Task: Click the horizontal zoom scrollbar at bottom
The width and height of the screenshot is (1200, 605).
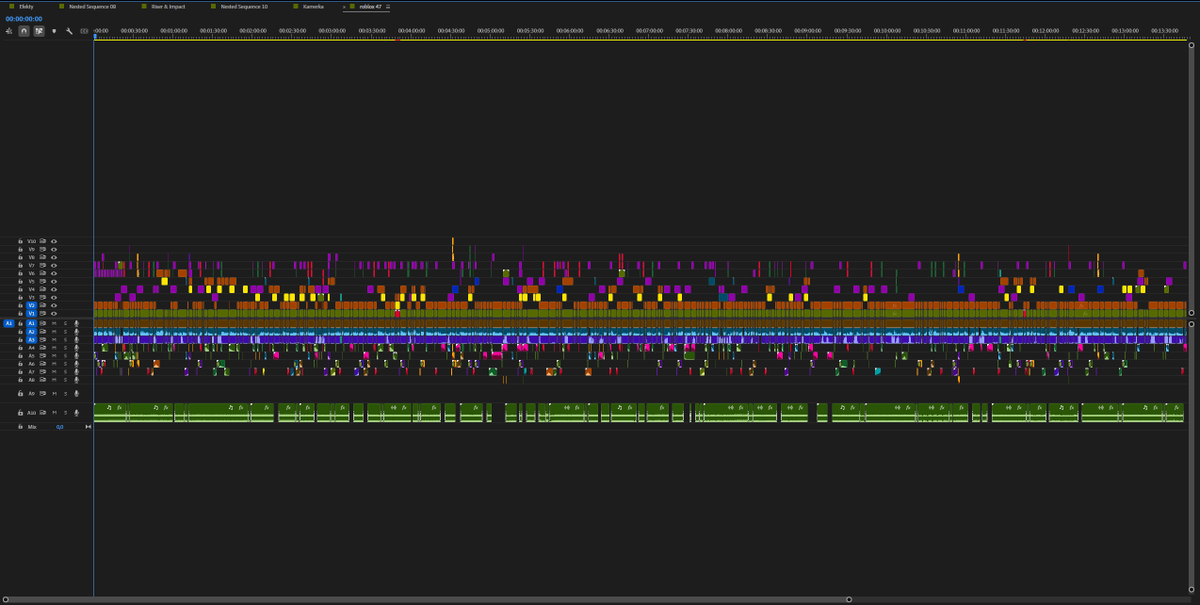Action: point(429,599)
